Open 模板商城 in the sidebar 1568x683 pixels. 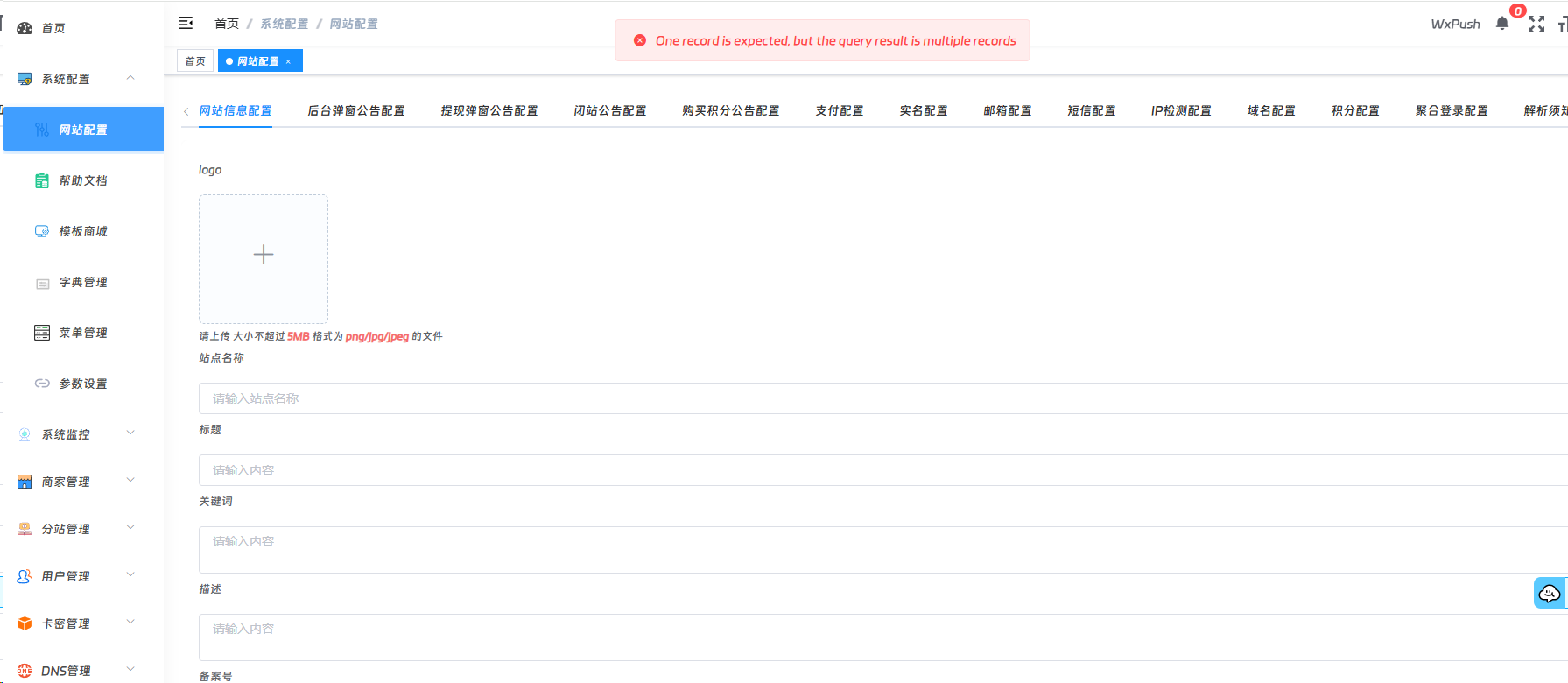(83, 231)
